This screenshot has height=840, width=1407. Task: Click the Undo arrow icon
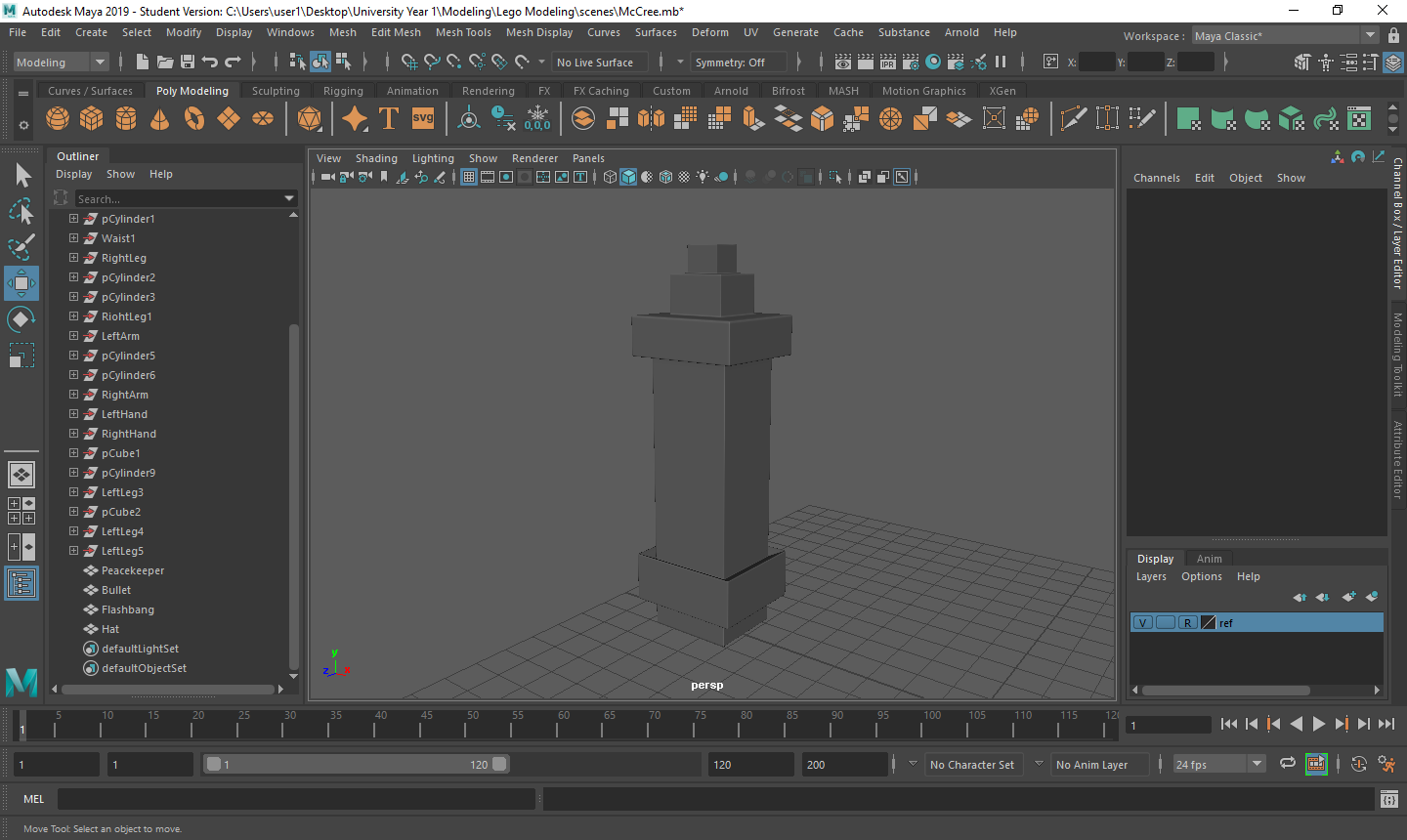pyautogui.click(x=210, y=62)
